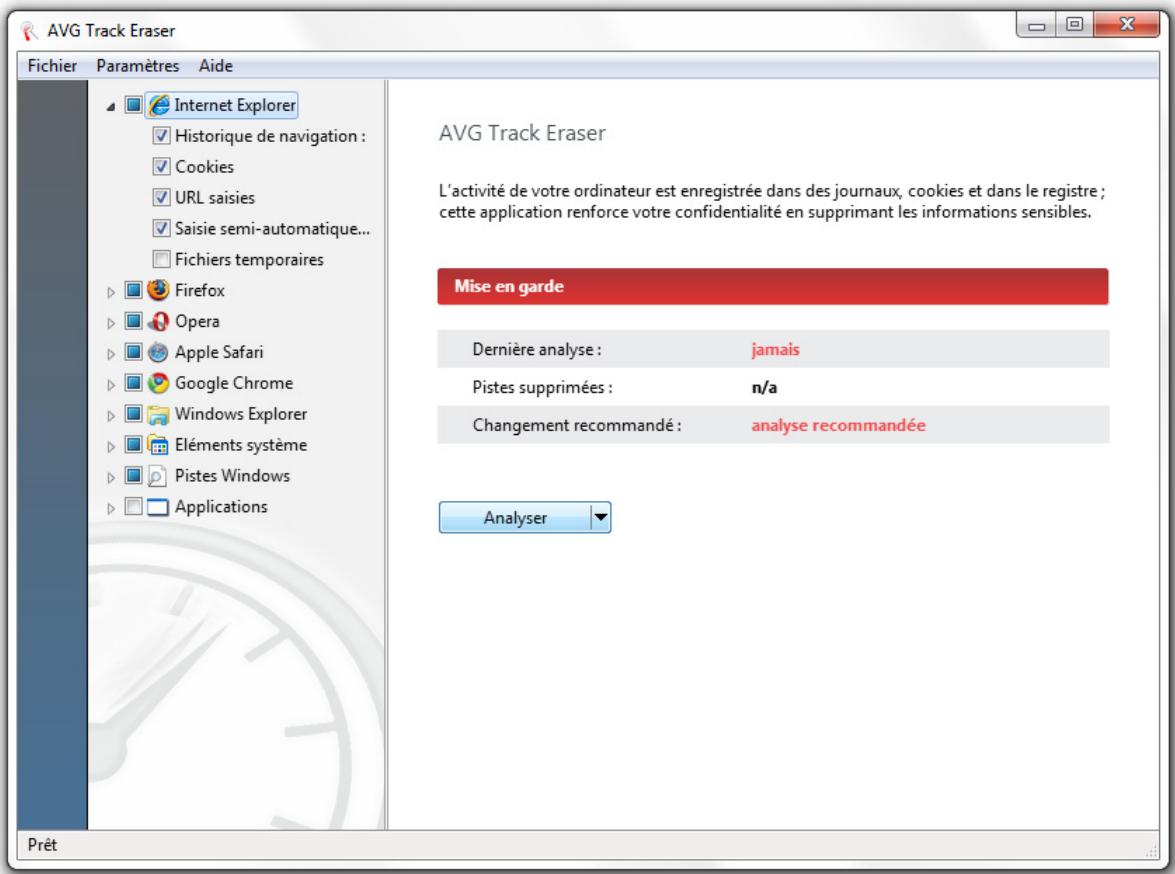This screenshot has width=1175, height=874.
Task: Open the Analyser button dropdown arrow
Action: (x=601, y=517)
